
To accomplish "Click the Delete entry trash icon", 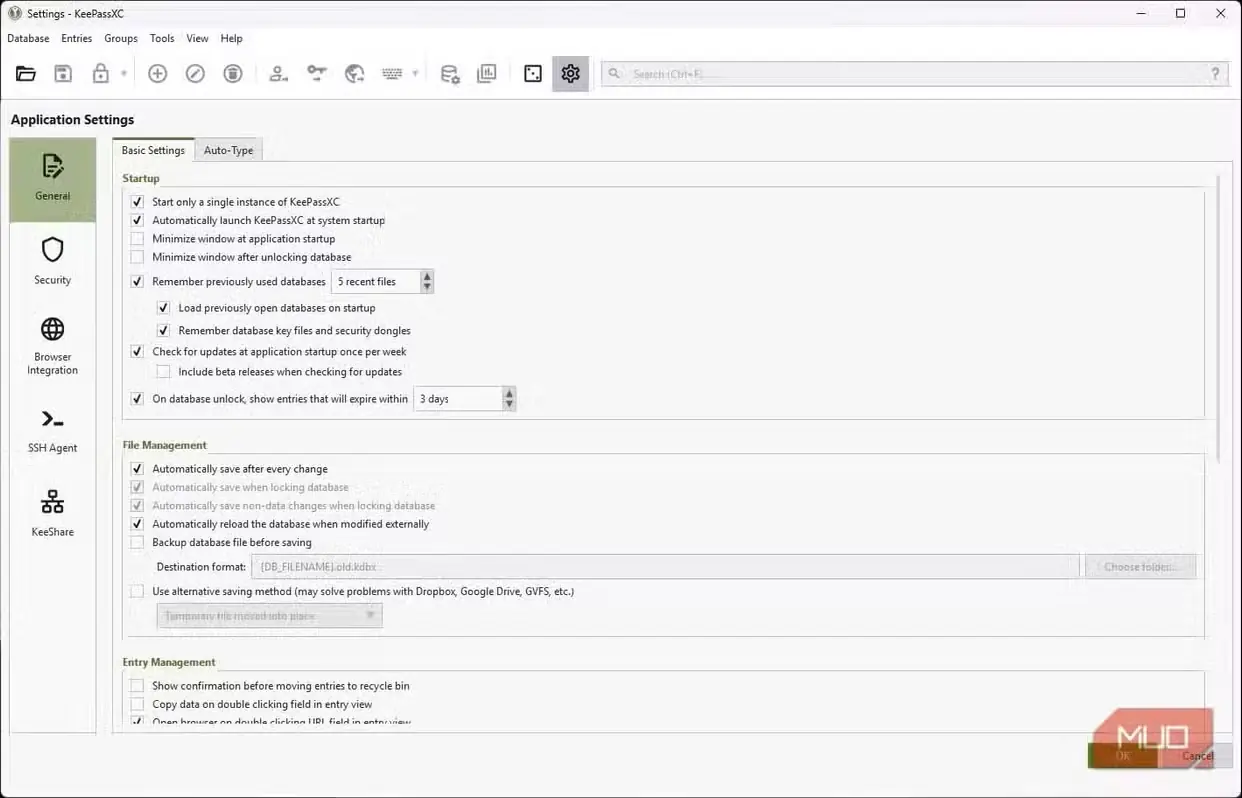I will [x=232, y=74].
